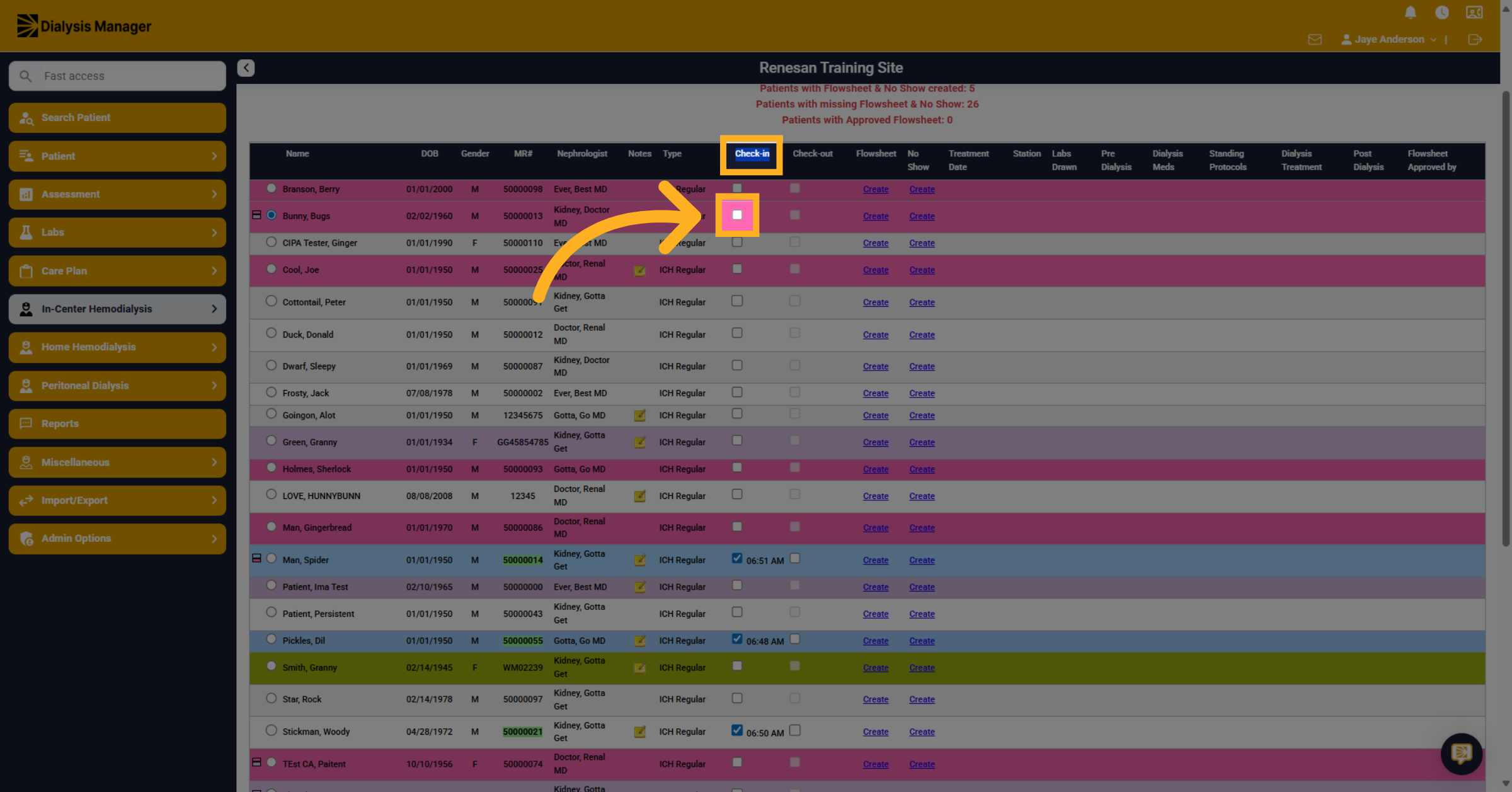Viewport: 1512px width, 792px height.
Task: Open the mail envelope icon
Action: click(x=1315, y=40)
